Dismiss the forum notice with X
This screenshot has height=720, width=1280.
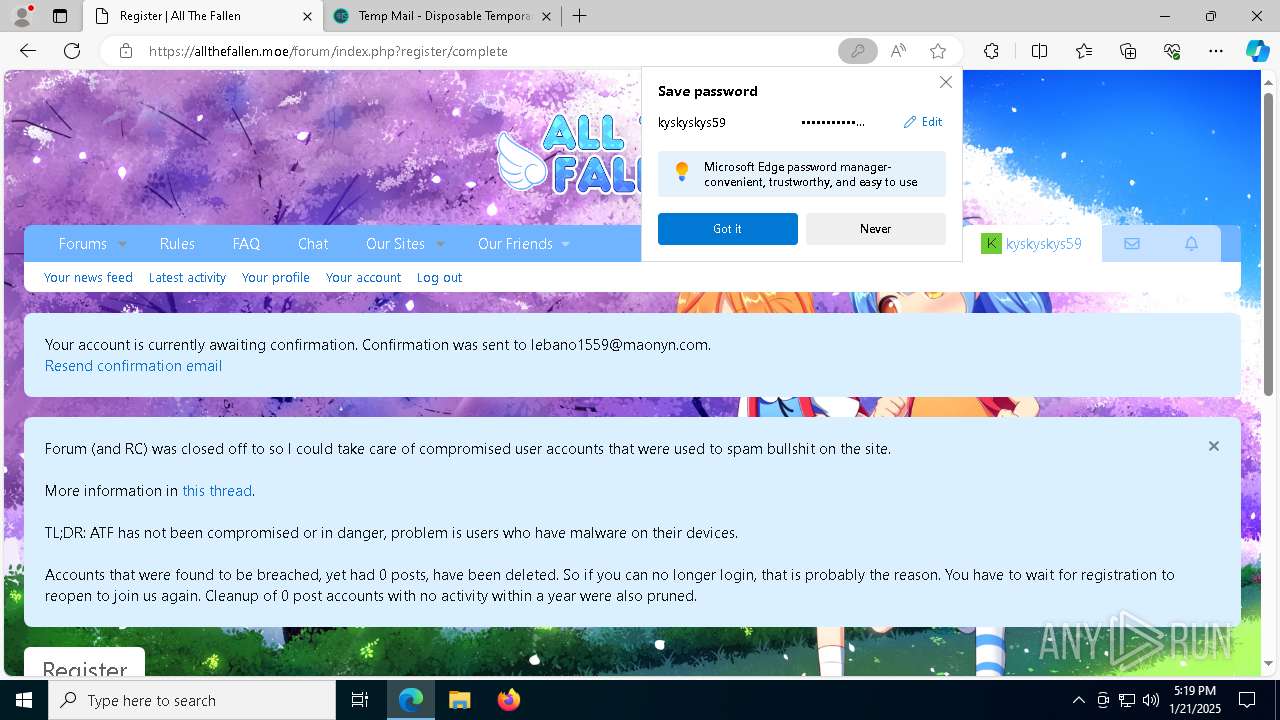tap(1213, 446)
